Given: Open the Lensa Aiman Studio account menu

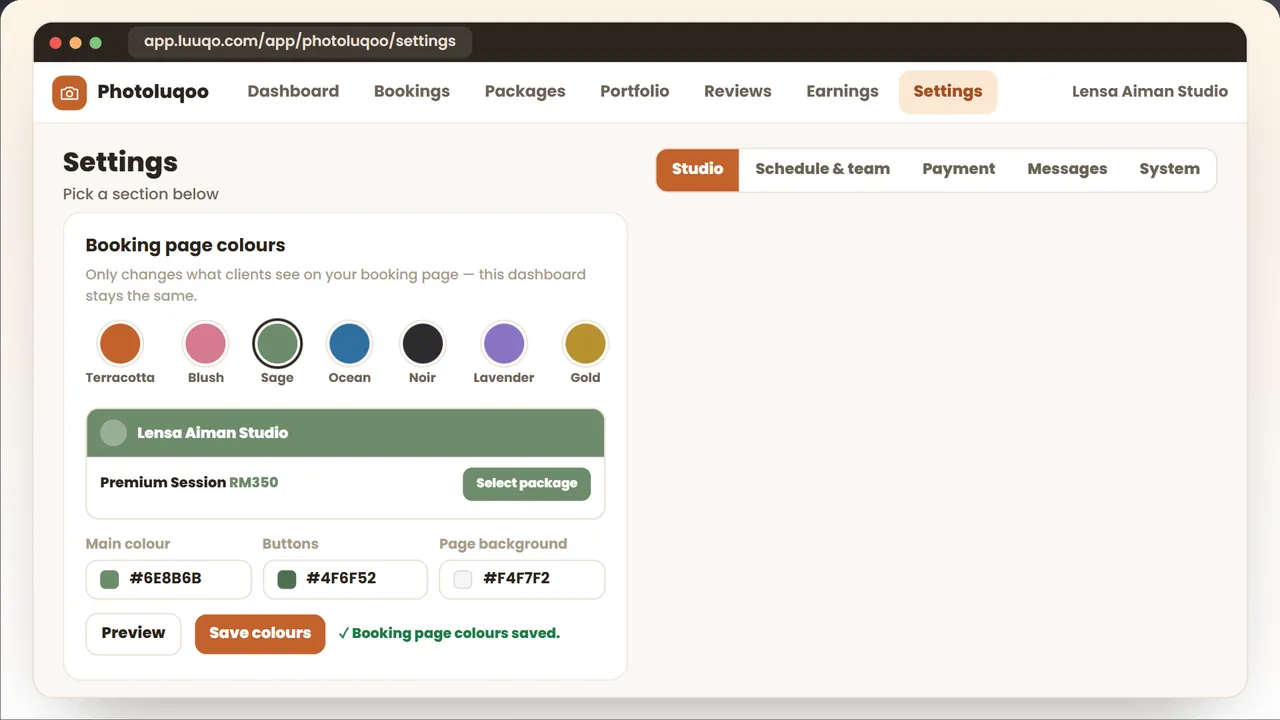Looking at the screenshot, I should [x=1150, y=92].
